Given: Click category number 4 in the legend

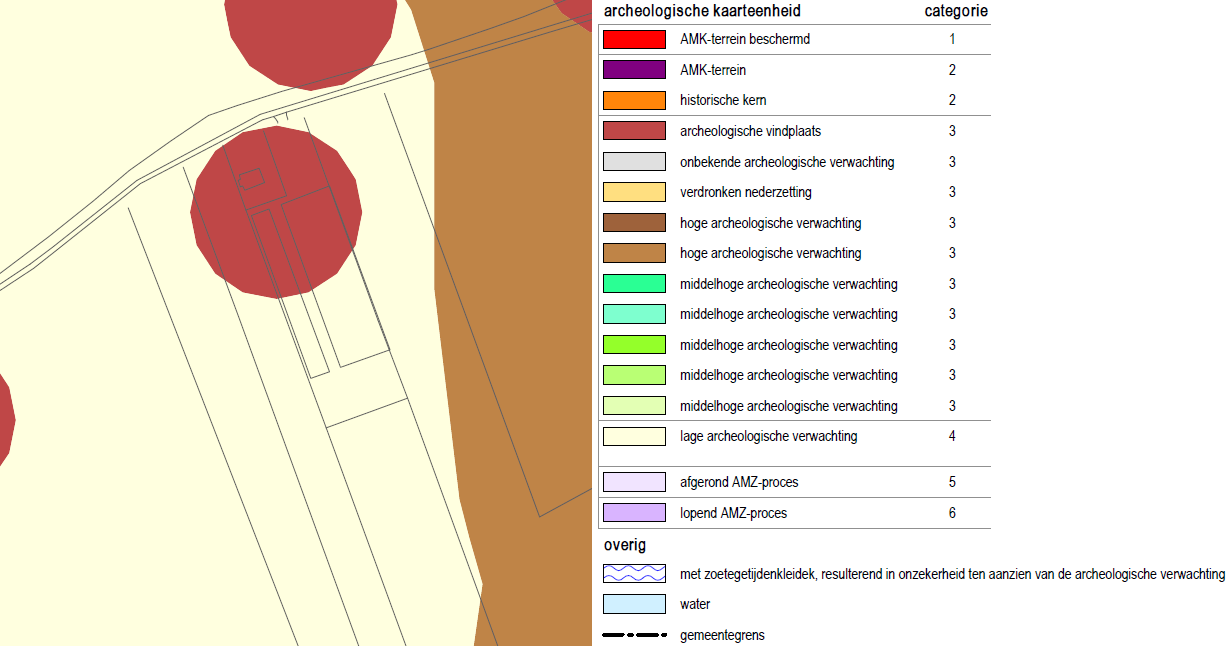Looking at the screenshot, I should pyautogui.click(x=953, y=436).
